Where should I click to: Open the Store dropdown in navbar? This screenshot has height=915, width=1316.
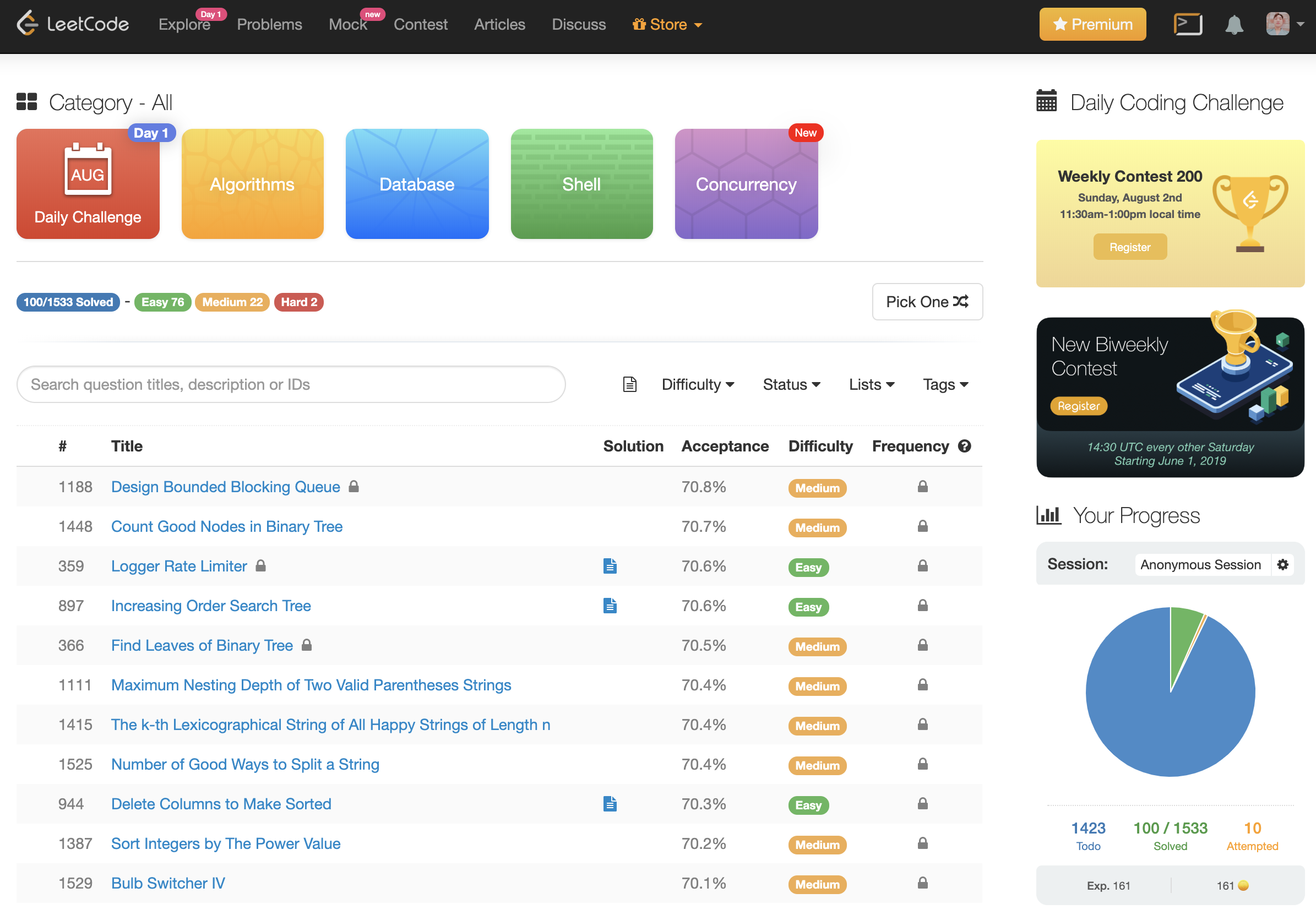pyautogui.click(x=667, y=25)
